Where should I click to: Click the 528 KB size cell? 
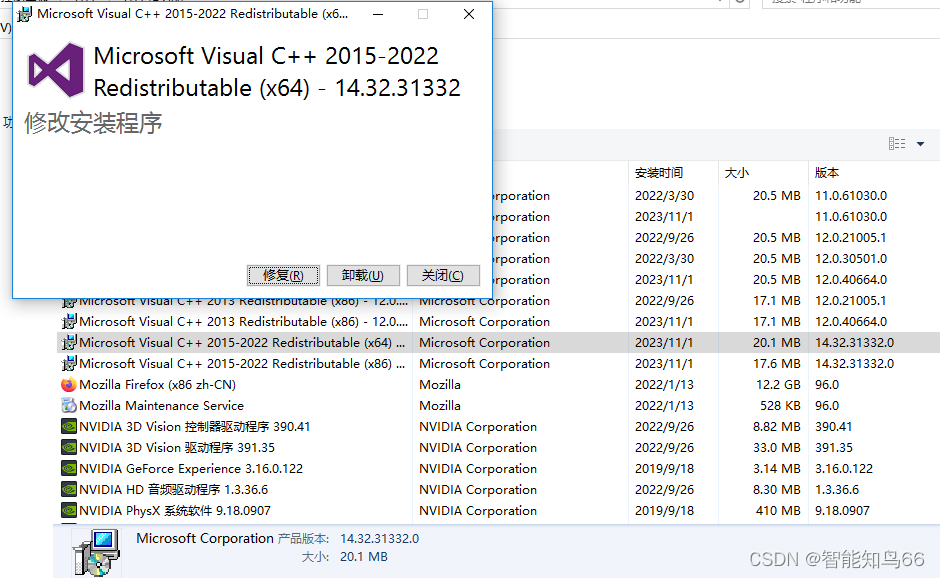click(780, 405)
